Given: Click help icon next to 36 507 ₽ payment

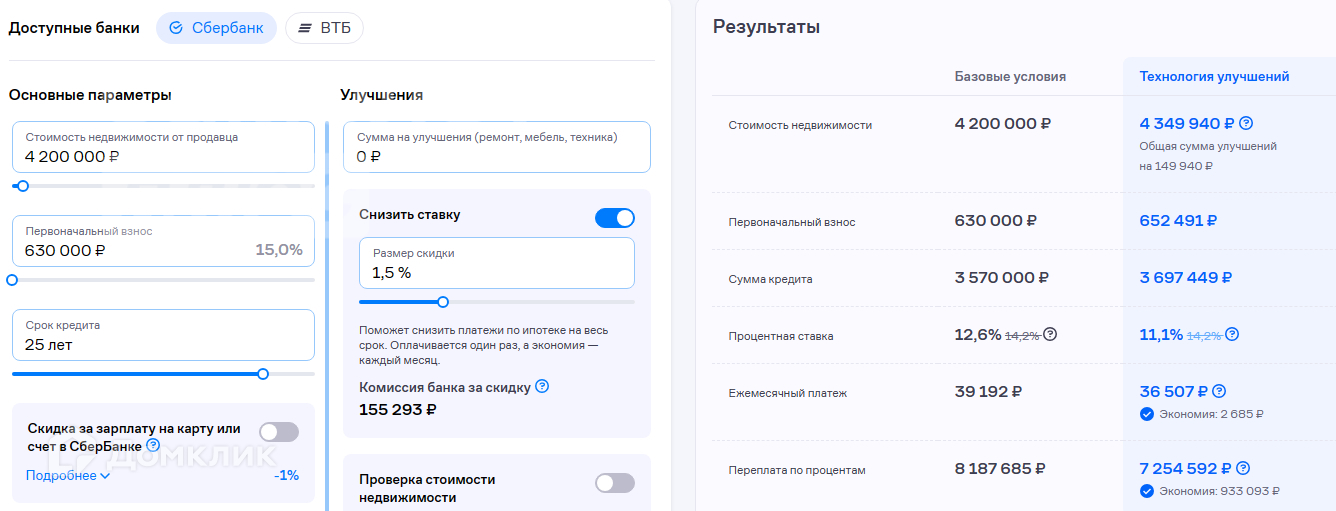Looking at the screenshot, I should point(1219,392).
